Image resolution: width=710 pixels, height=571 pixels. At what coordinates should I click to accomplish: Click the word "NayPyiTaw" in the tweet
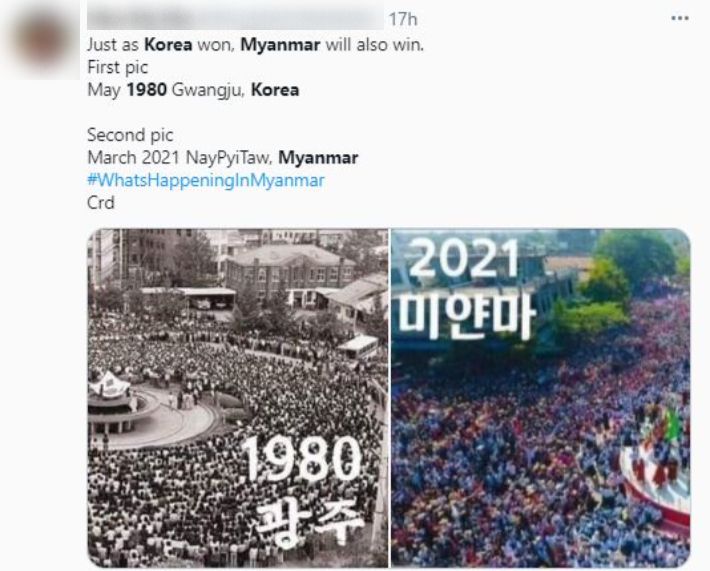tap(238, 157)
